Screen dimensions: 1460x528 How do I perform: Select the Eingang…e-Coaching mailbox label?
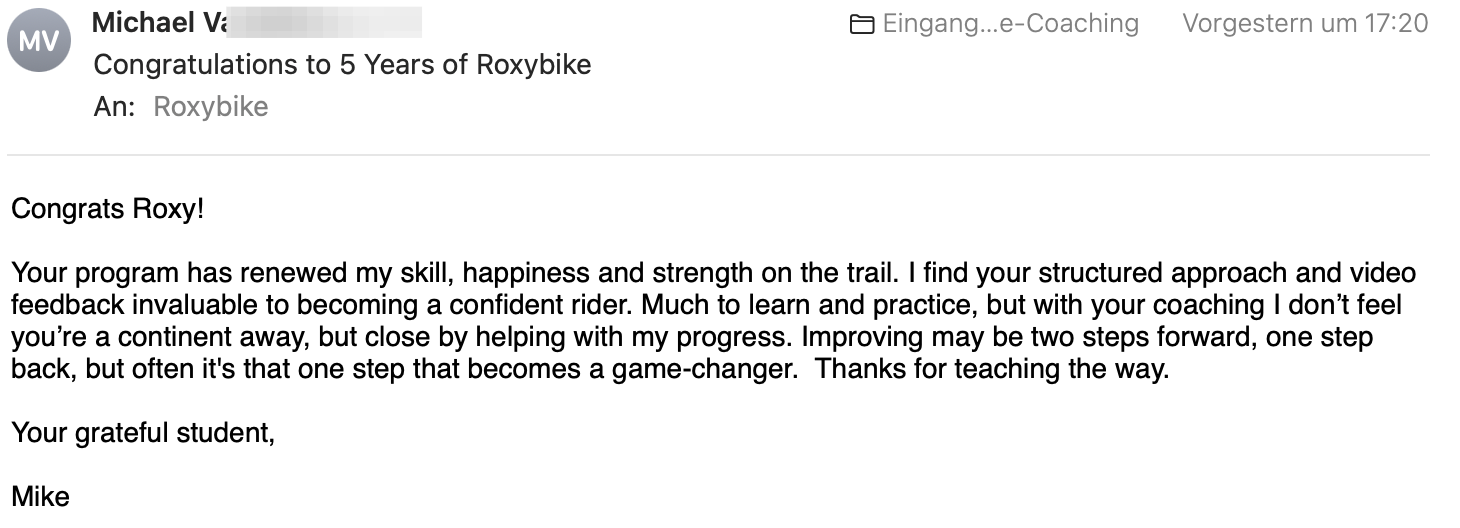[1010, 23]
